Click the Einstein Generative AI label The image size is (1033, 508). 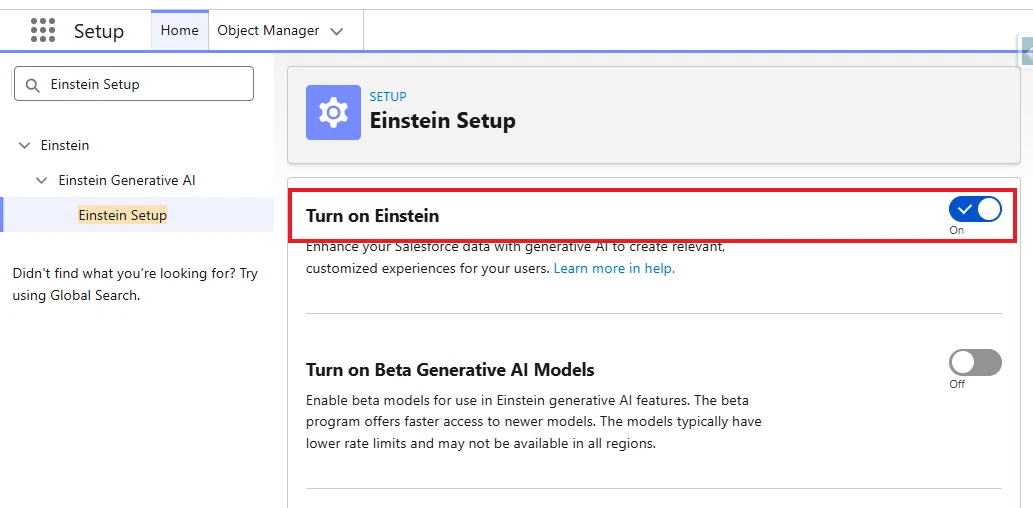(x=127, y=180)
